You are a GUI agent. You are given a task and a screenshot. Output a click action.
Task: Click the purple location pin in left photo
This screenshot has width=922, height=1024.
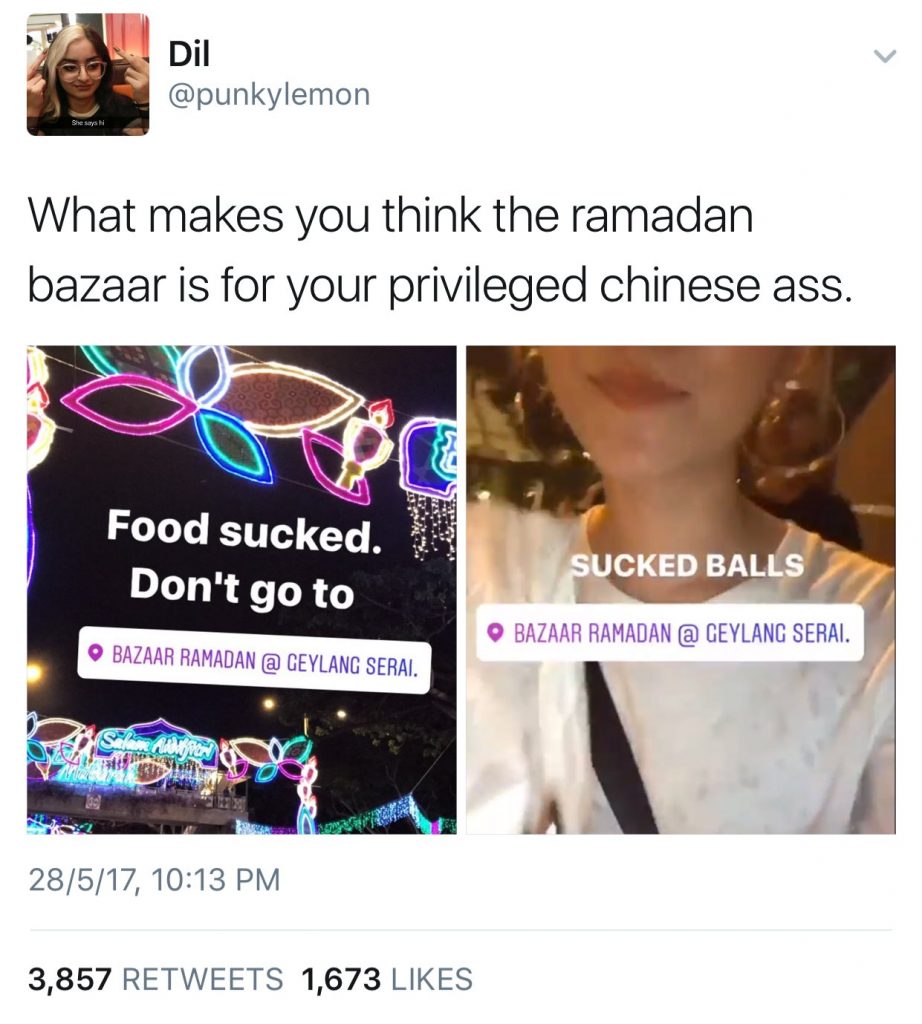coord(97,652)
